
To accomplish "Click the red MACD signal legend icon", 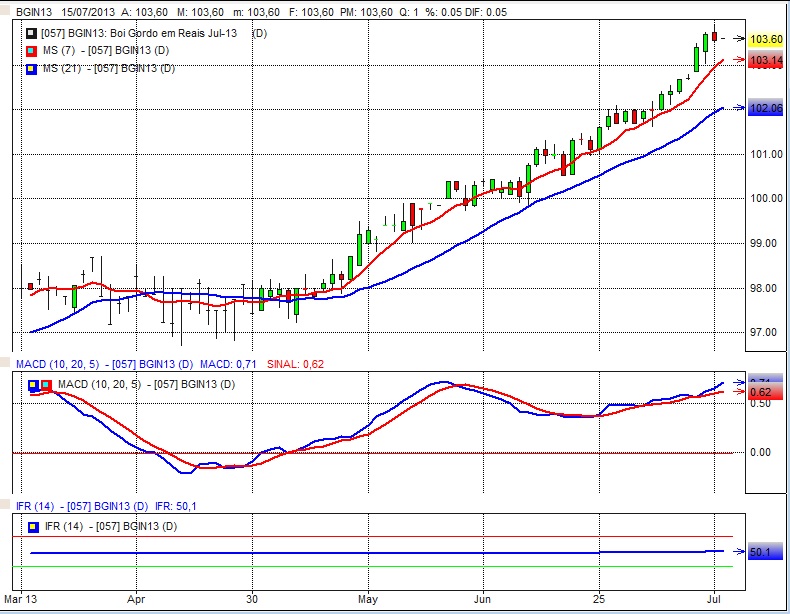I will point(45,384).
